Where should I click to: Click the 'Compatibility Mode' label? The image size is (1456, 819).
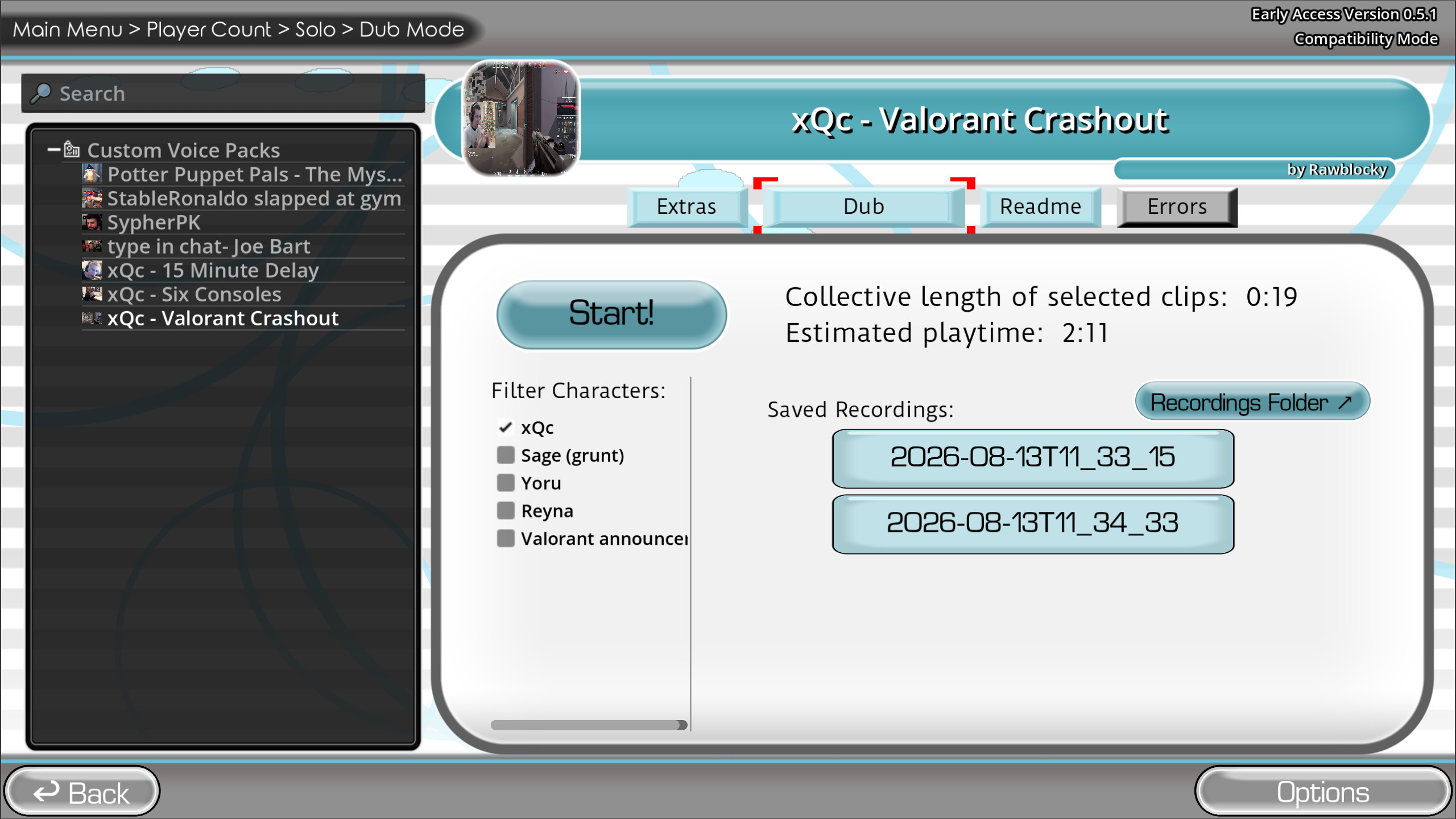[1366, 39]
